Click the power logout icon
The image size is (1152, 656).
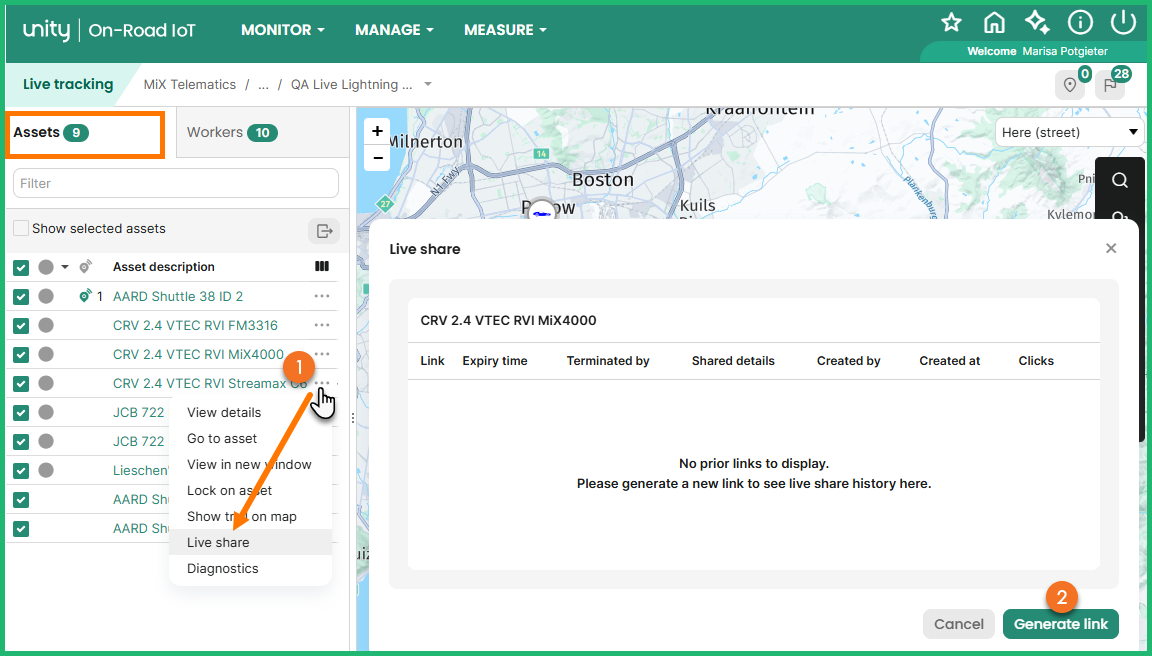(1123, 23)
